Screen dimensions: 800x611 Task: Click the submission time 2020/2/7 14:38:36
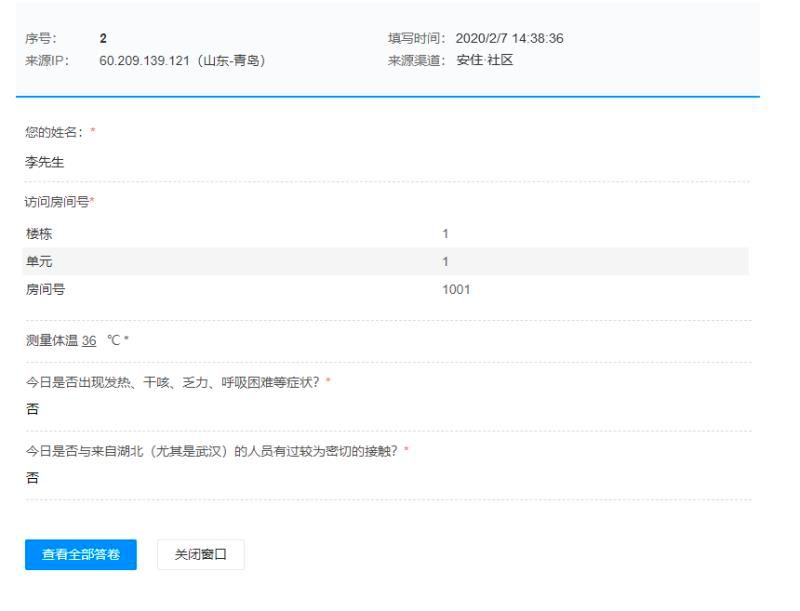[509, 39]
